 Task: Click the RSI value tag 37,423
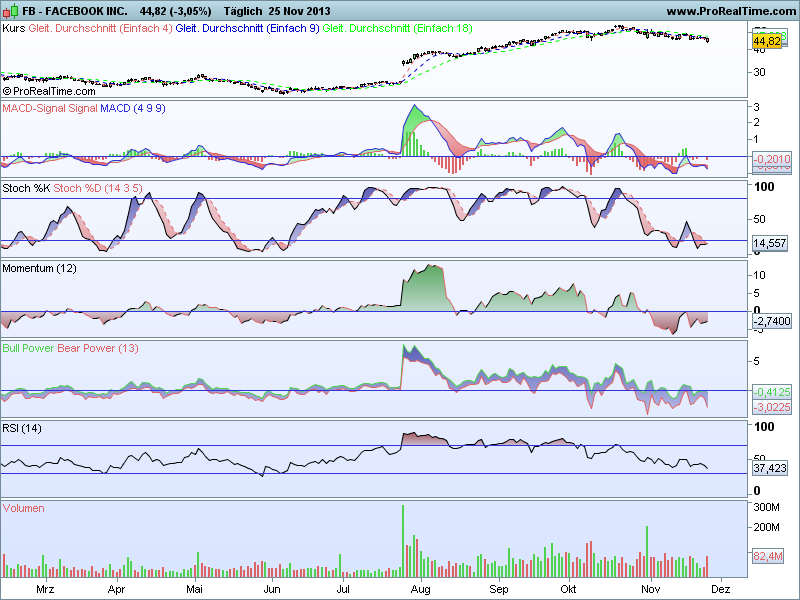[x=770, y=468]
